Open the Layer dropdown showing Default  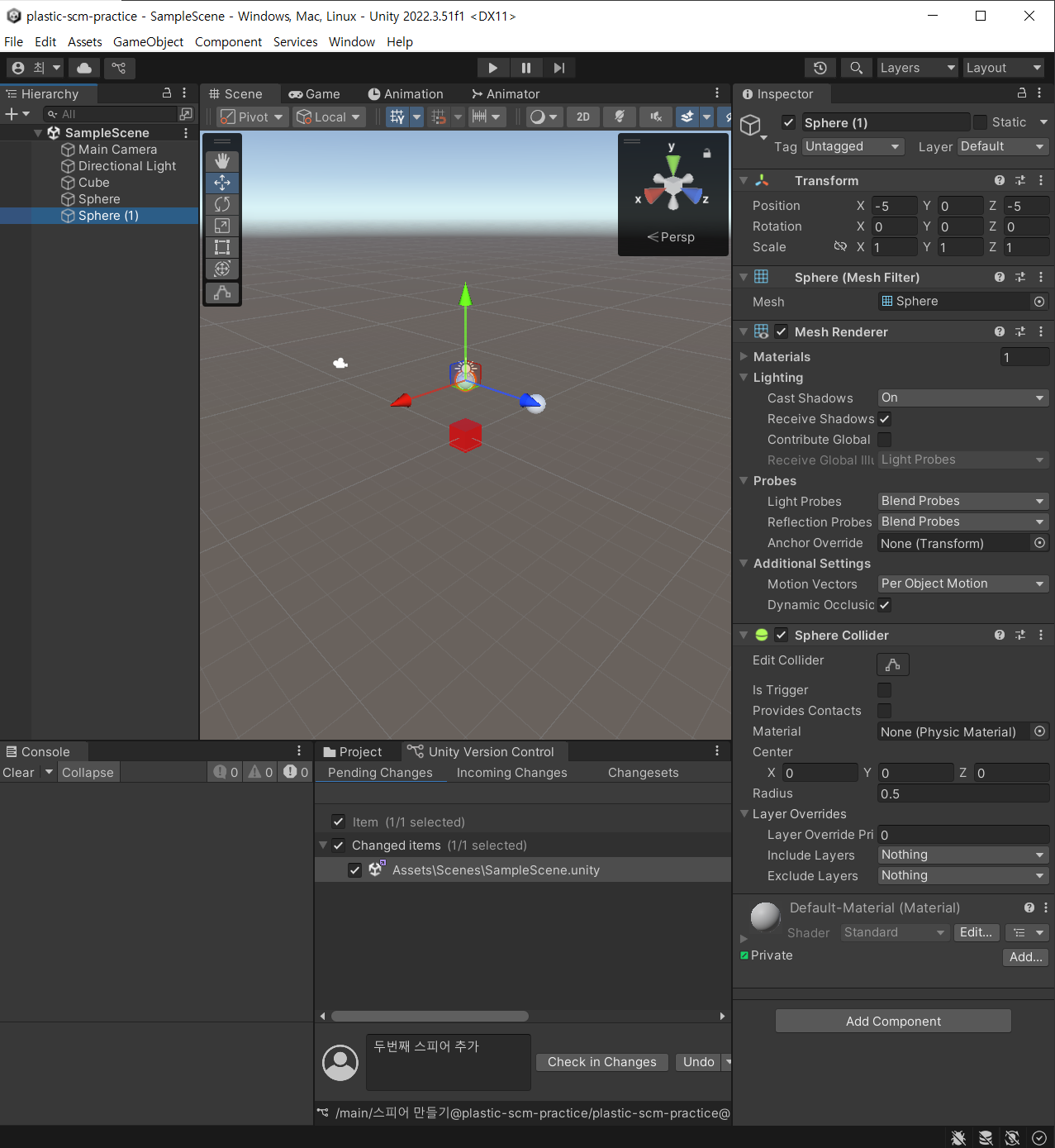point(1003,146)
